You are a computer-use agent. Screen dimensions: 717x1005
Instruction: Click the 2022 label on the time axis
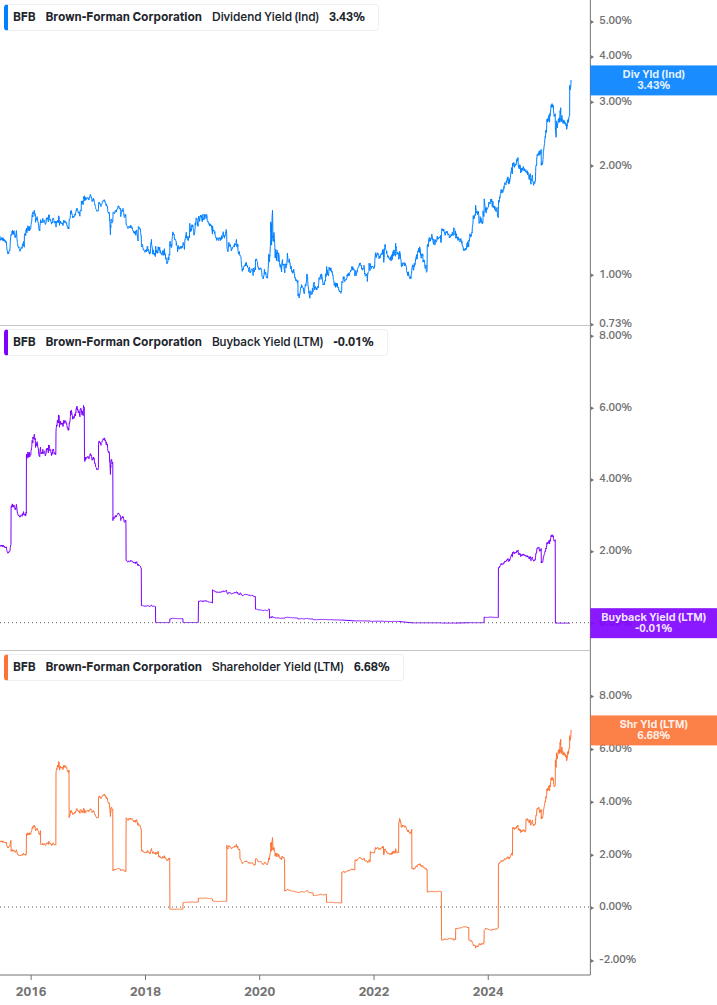374,992
